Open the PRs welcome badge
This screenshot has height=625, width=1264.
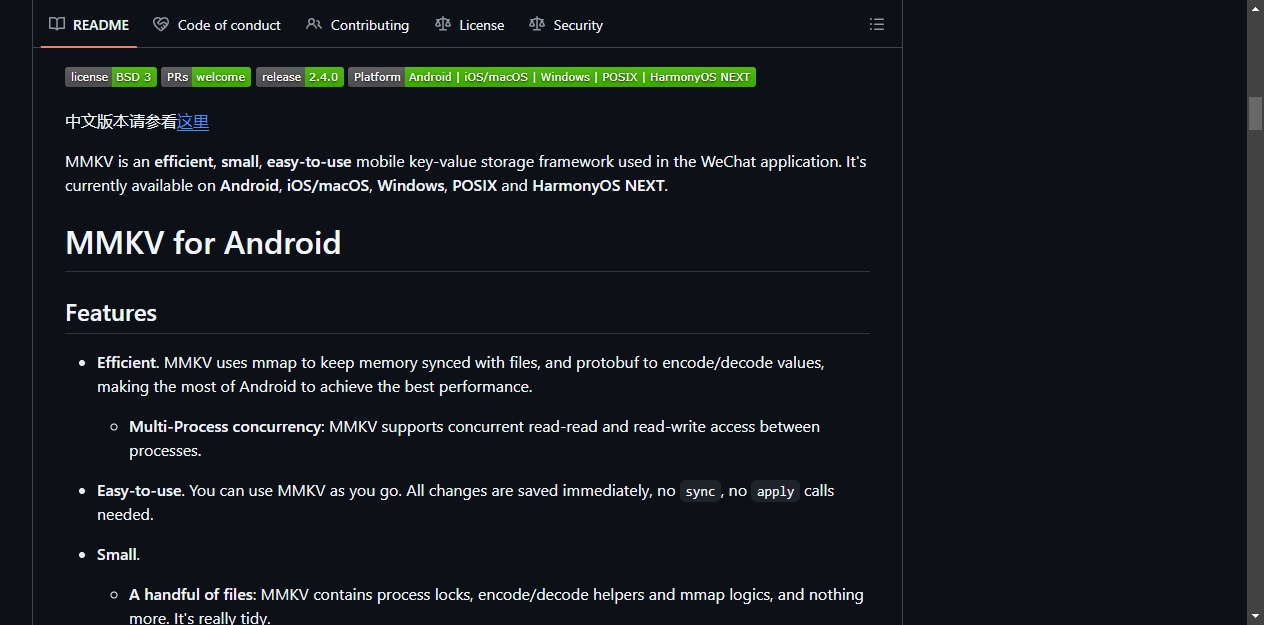[206, 77]
